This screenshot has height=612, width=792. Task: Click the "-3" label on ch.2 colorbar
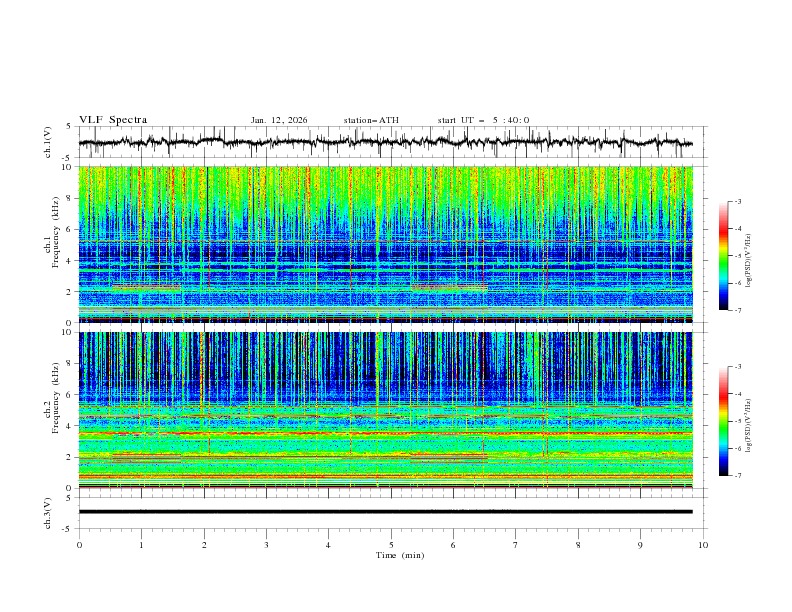coord(737,367)
